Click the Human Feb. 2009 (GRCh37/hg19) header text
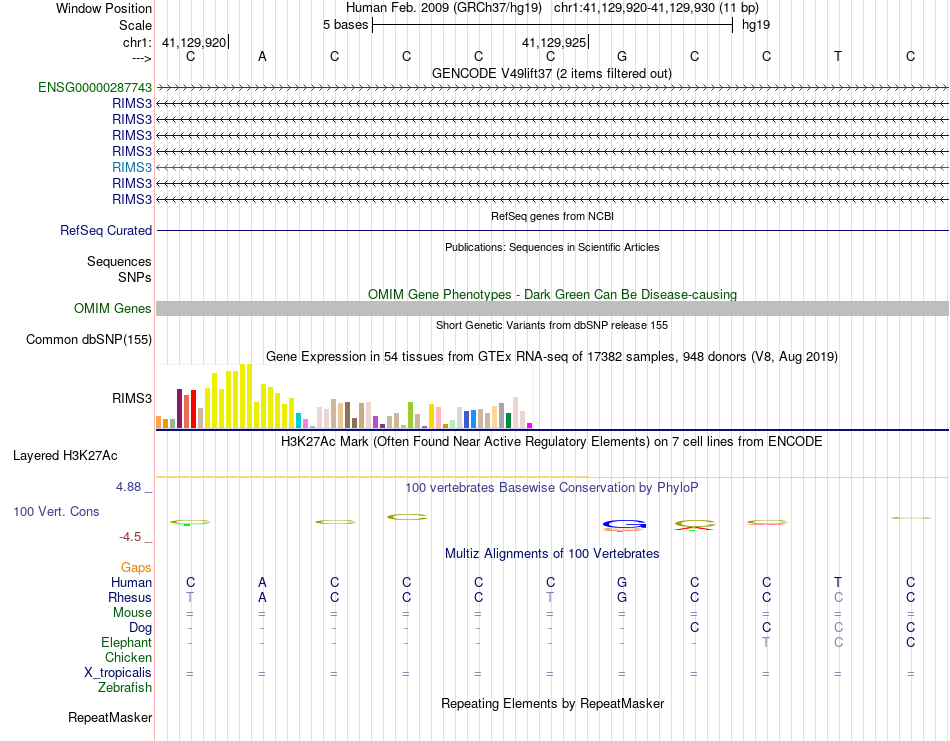 [443, 8]
